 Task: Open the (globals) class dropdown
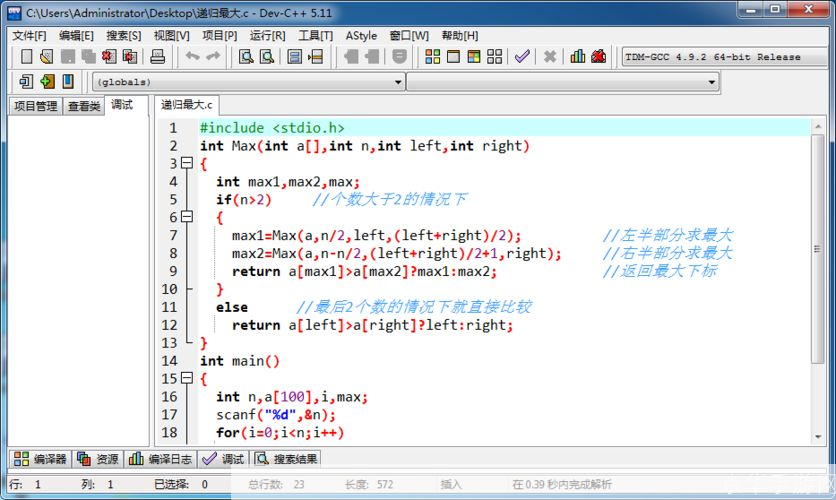248,82
